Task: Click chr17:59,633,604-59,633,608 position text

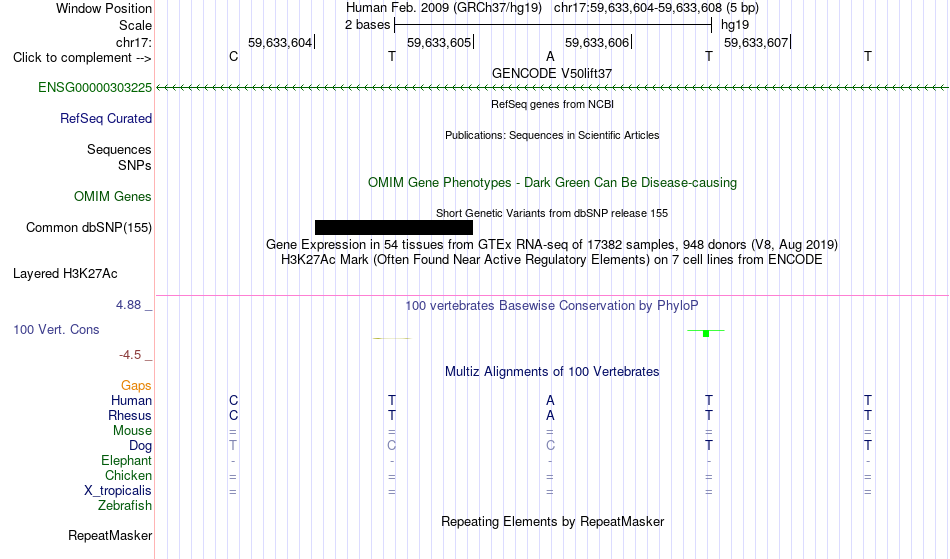Action: 638,8
